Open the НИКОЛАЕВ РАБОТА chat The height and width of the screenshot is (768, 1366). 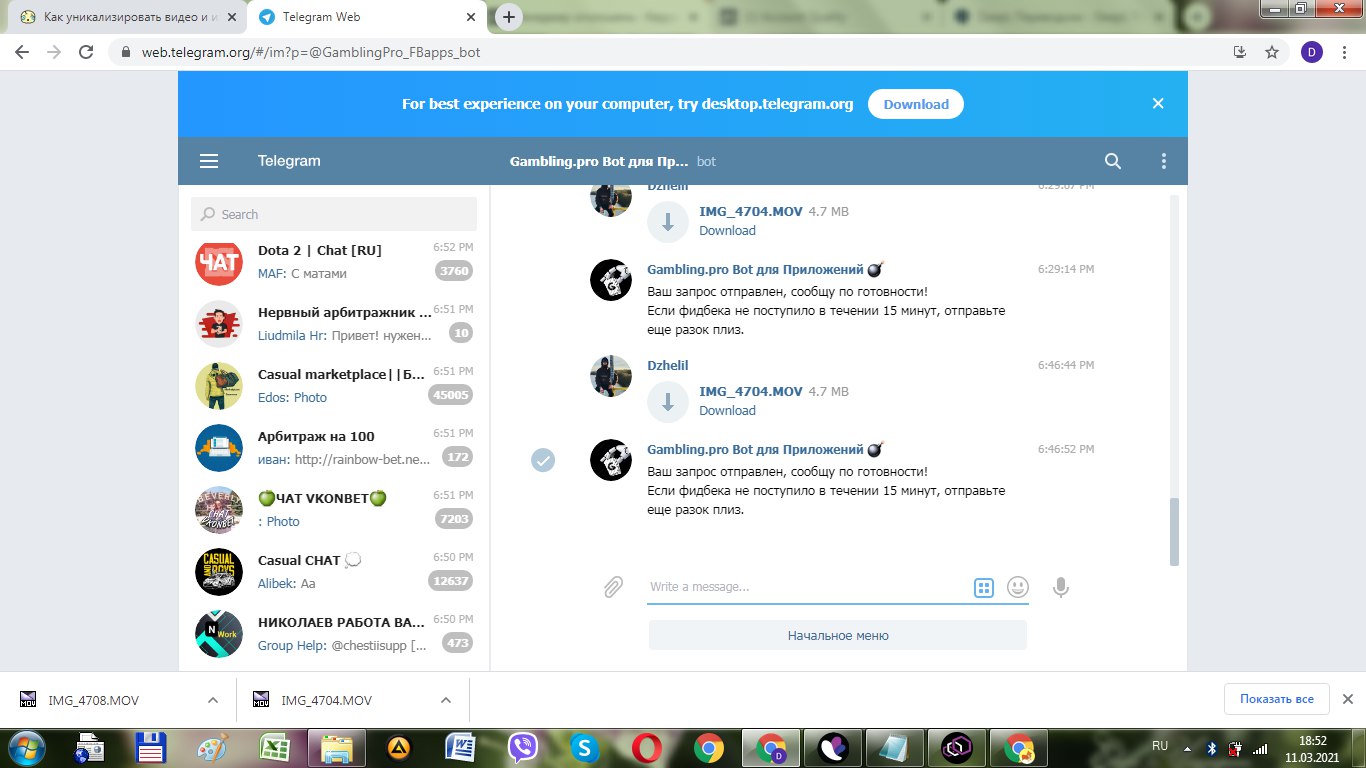334,633
